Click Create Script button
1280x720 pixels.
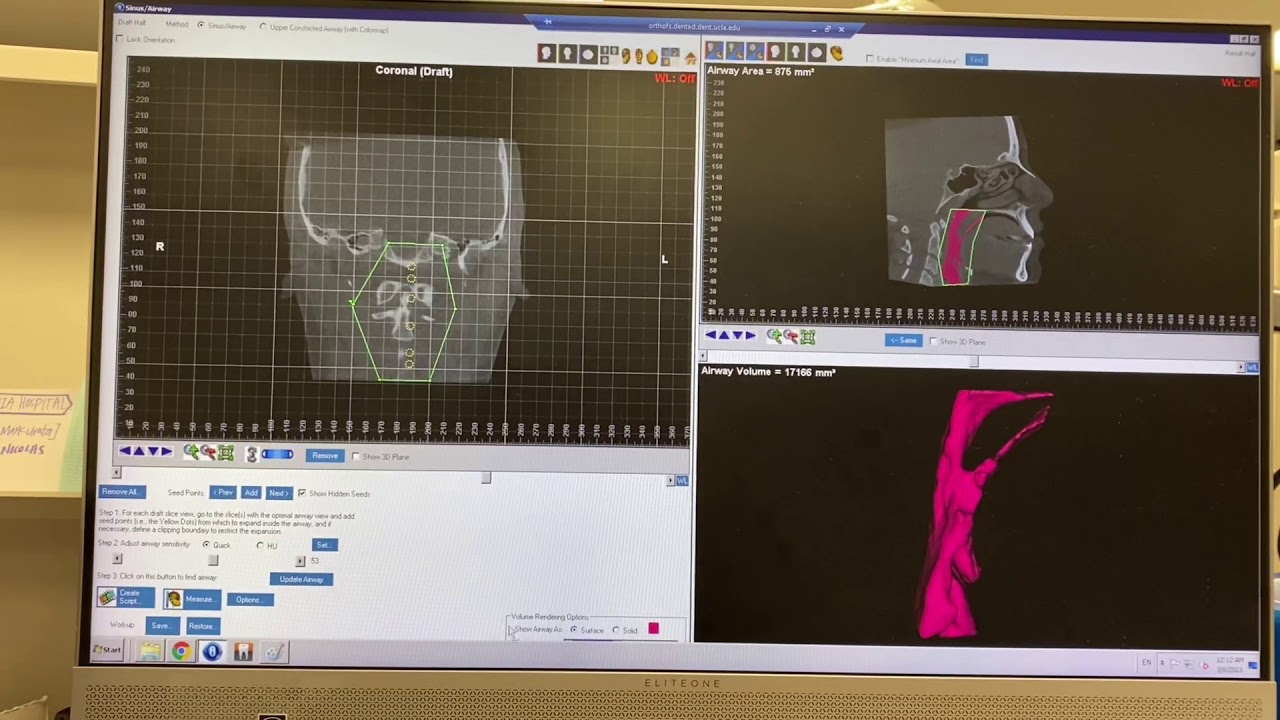tap(126, 597)
